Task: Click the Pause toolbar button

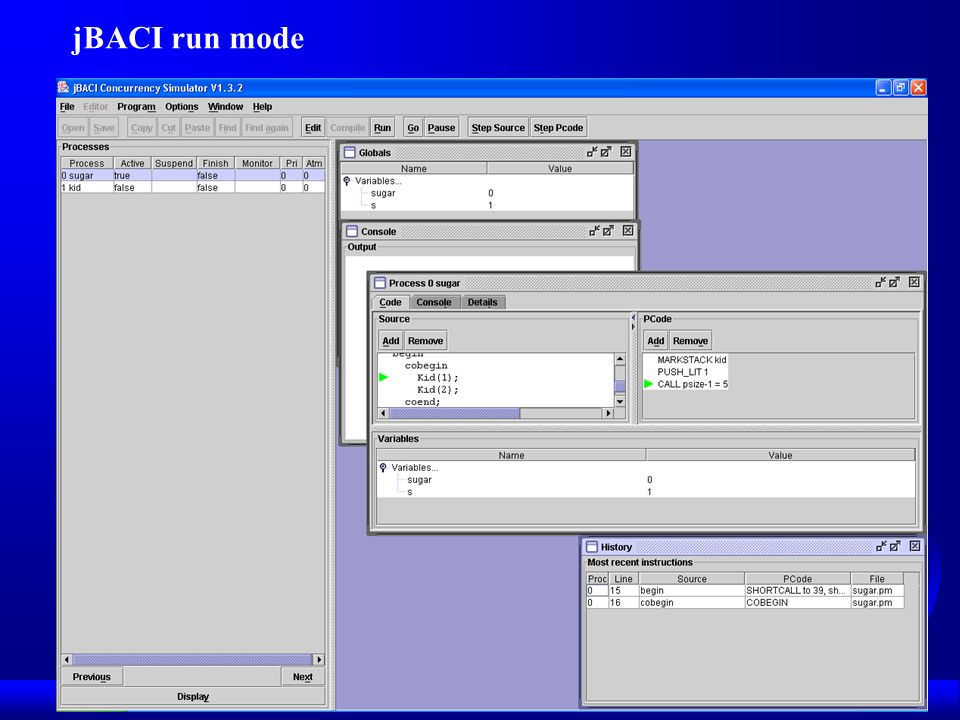Action: pos(441,127)
